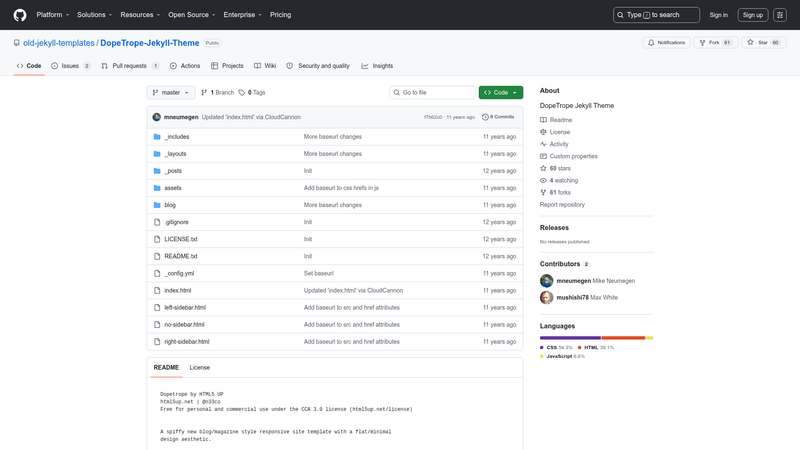Viewport: 800px width, 450px height.
Task: Open the _includes folder
Action: coord(177,137)
